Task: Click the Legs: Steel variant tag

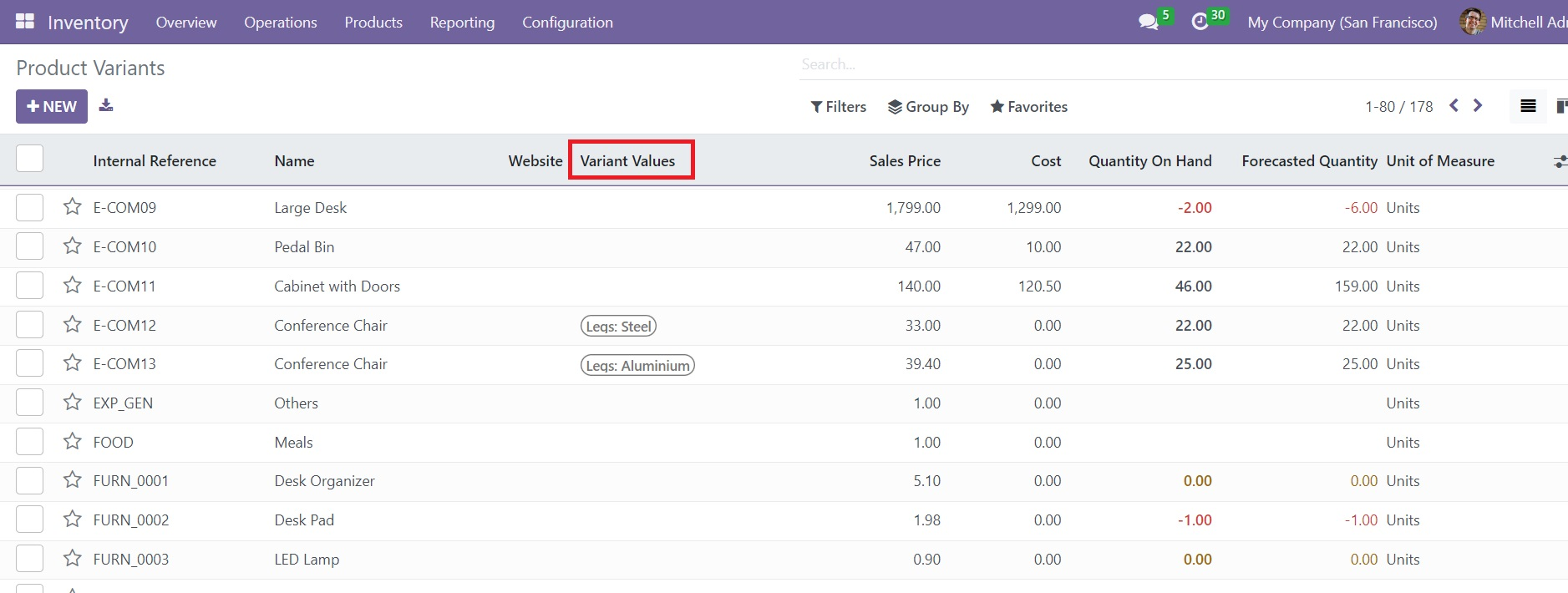Action: click(619, 326)
